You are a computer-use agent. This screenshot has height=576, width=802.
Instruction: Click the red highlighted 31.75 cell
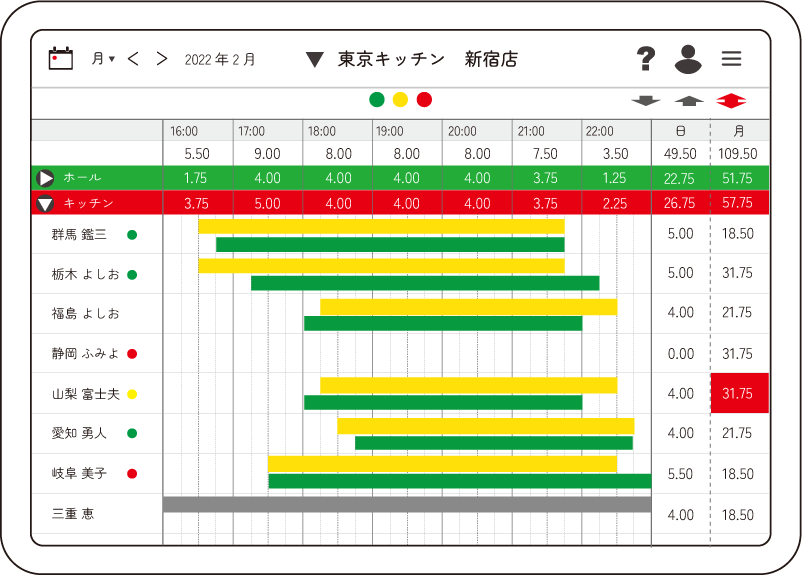pos(739,393)
